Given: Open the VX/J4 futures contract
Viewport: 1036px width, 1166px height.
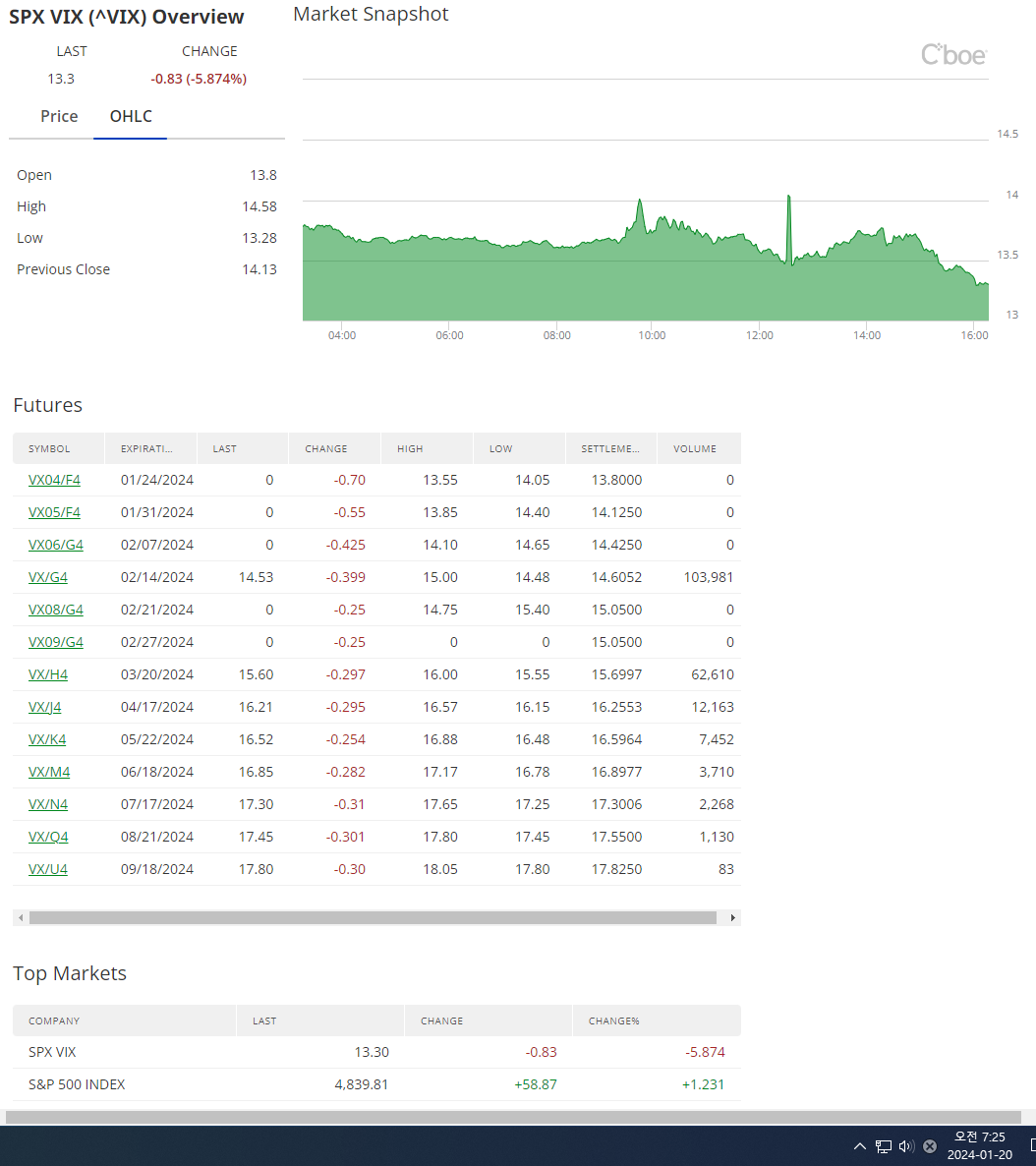Looking at the screenshot, I should pyautogui.click(x=44, y=707).
